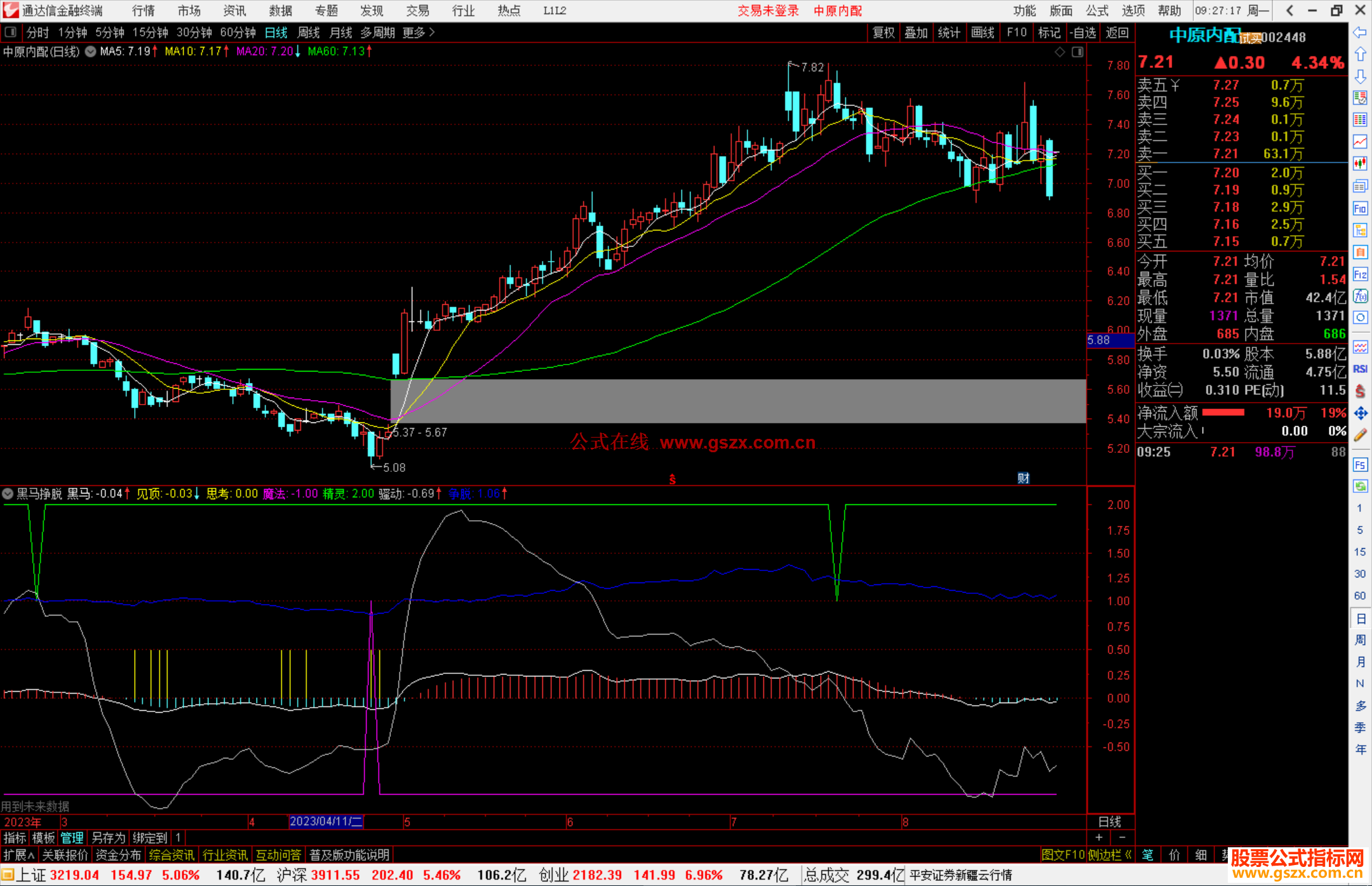Toggle the round button beside 黑马挣脱 indicator
Viewport: 1372px width, 886px height.
click(x=8, y=493)
